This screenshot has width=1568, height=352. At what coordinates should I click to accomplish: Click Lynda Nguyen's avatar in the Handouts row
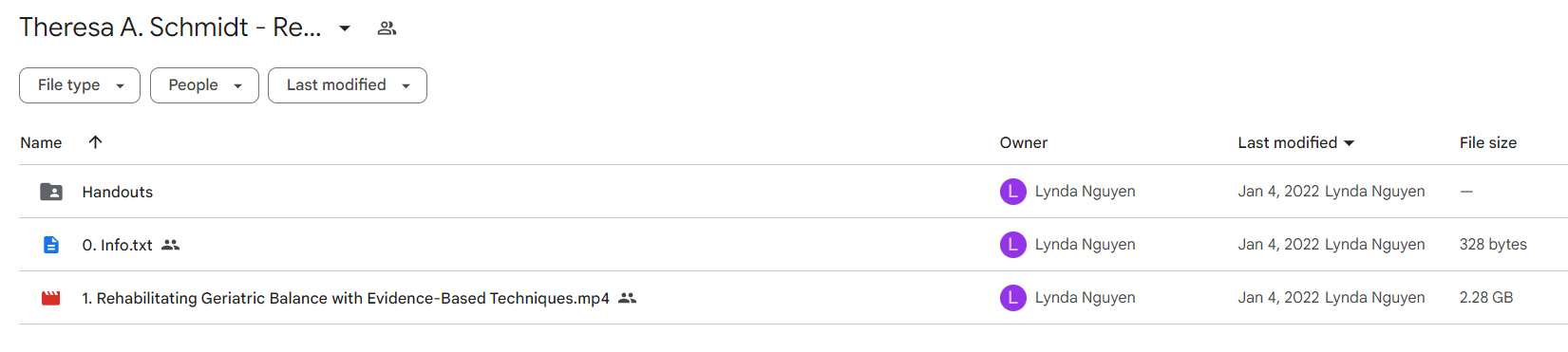[1013, 192]
